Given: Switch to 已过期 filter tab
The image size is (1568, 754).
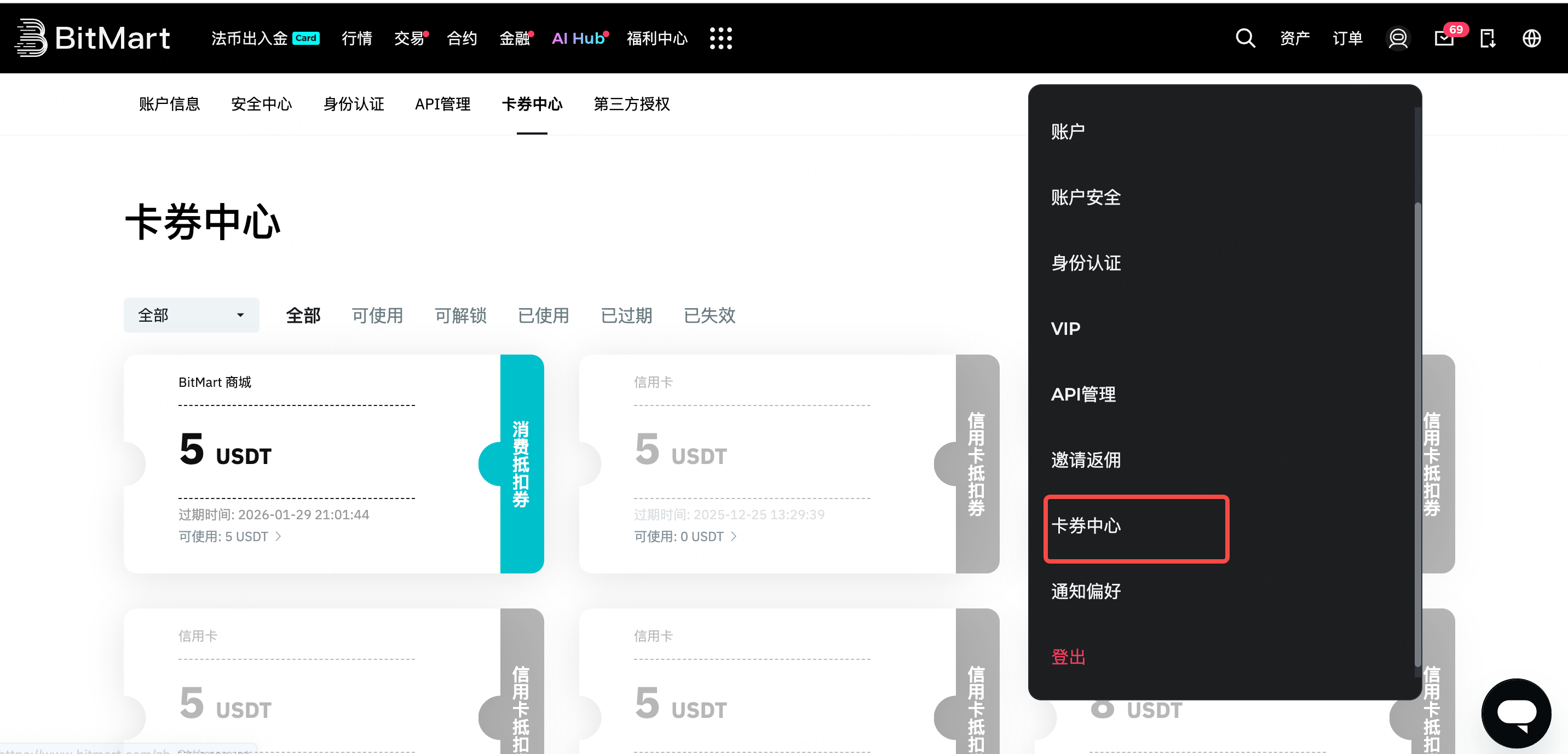Looking at the screenshot, I should point(626,315).
